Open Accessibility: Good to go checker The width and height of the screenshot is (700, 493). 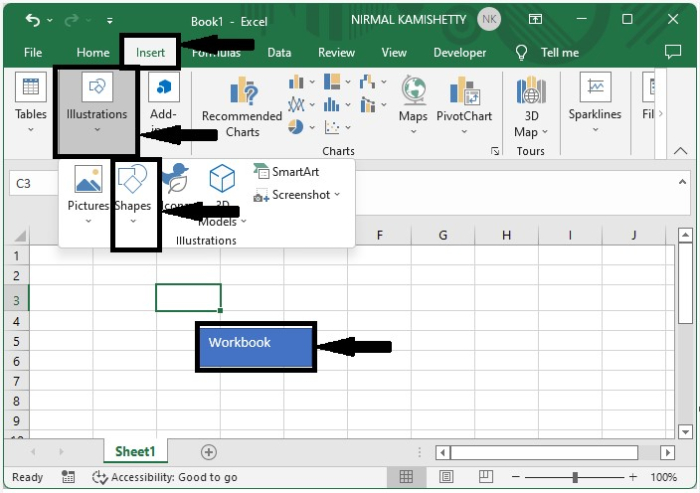click(x=165, y=477)
